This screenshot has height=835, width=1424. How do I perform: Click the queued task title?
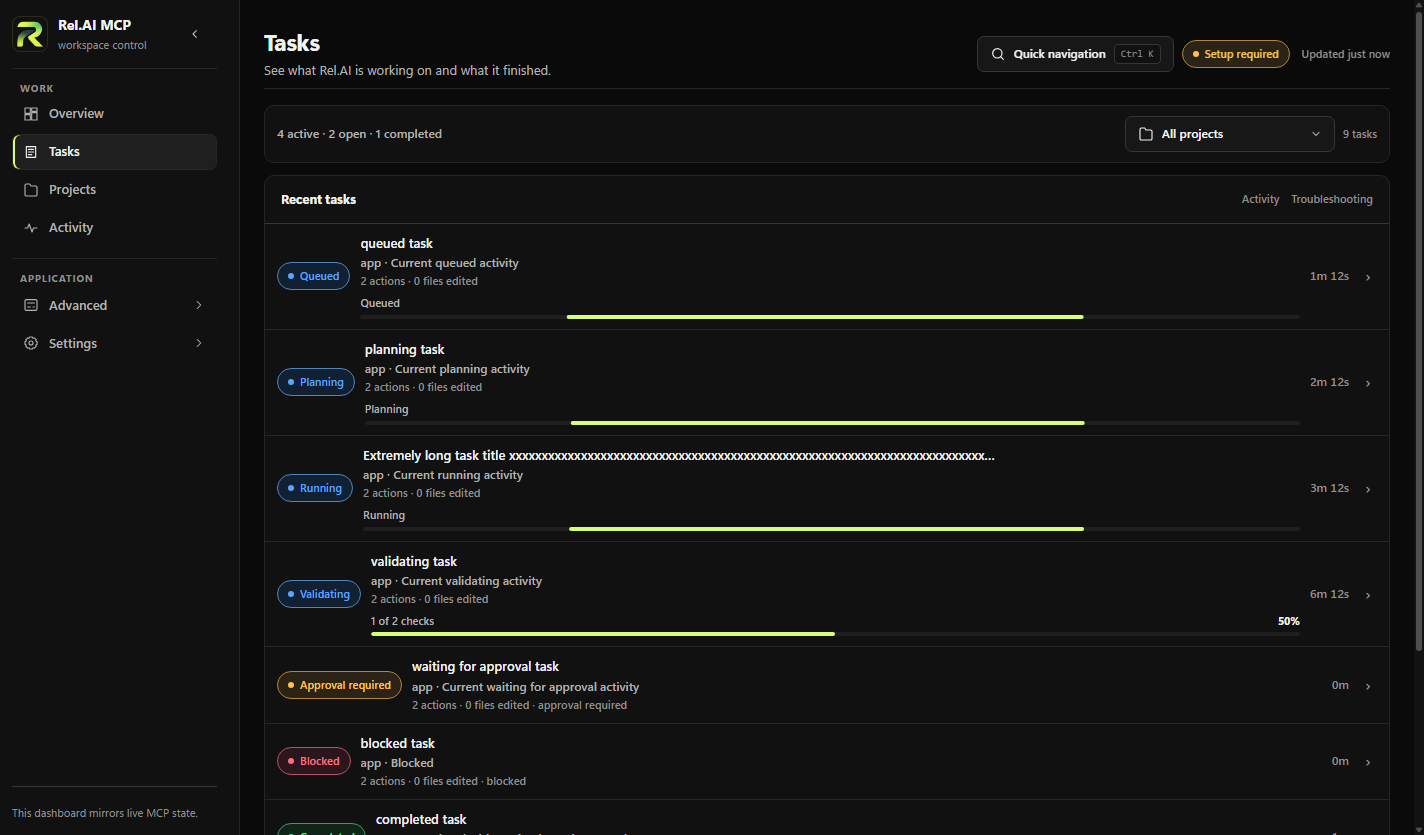pyautogui.click(x=396, y=244)
